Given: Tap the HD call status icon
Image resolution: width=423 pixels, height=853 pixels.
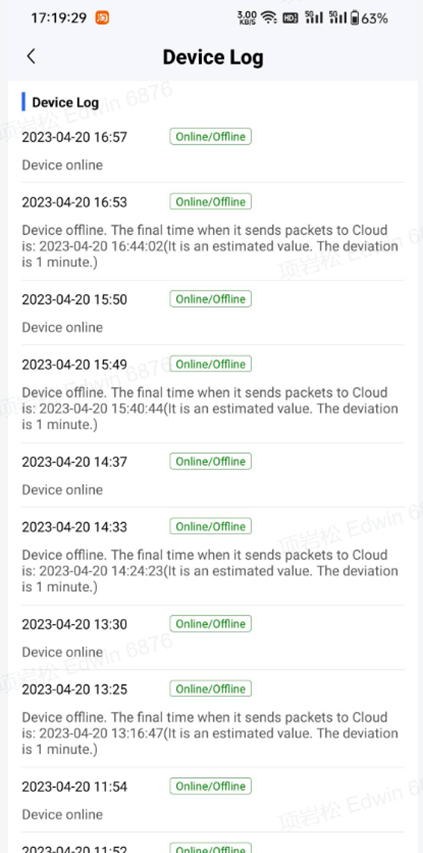Looking at the screenshot, I should [x=290, y=18].
